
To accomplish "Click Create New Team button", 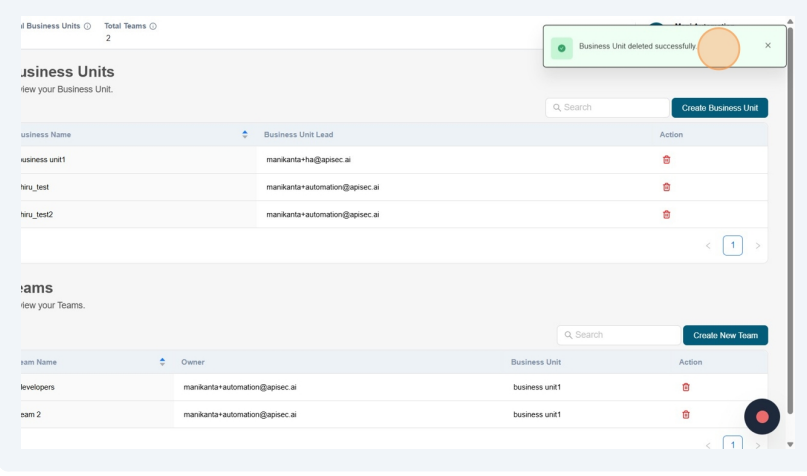I will 725,336.
